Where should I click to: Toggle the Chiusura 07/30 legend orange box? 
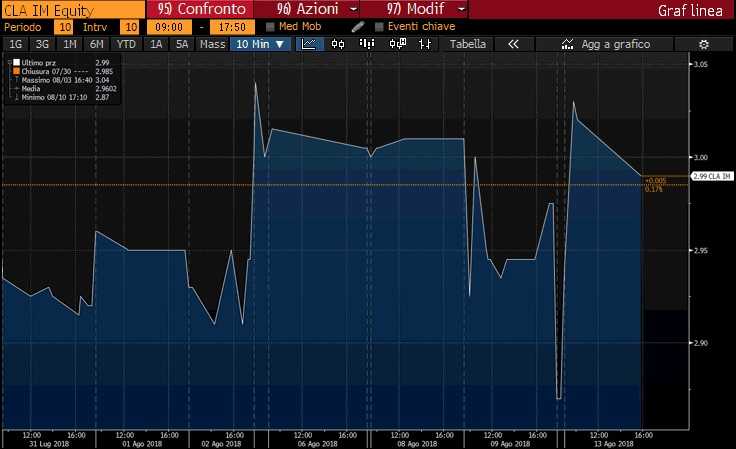(16, 71)
